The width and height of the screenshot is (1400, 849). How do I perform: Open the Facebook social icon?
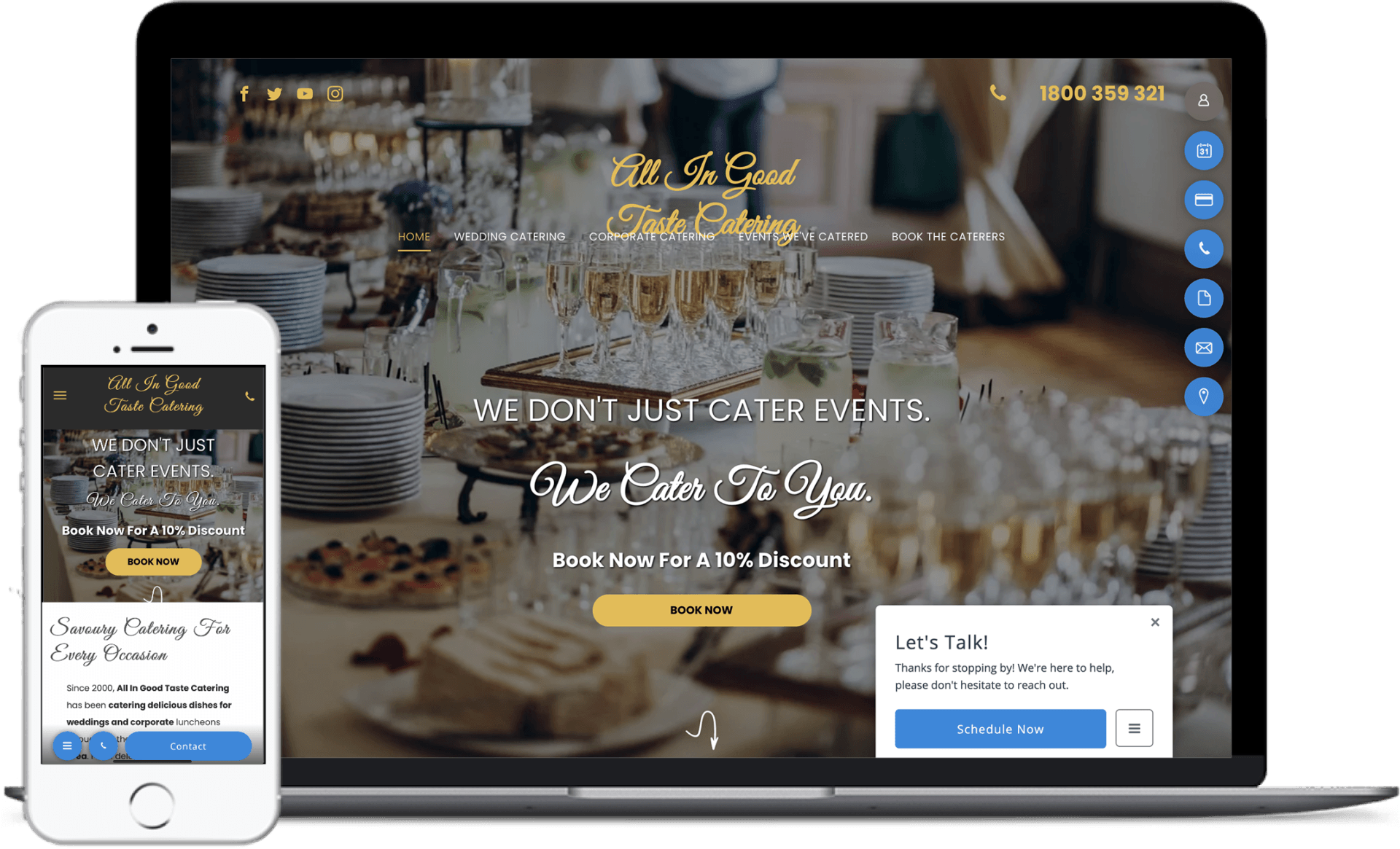pos(244,93)
